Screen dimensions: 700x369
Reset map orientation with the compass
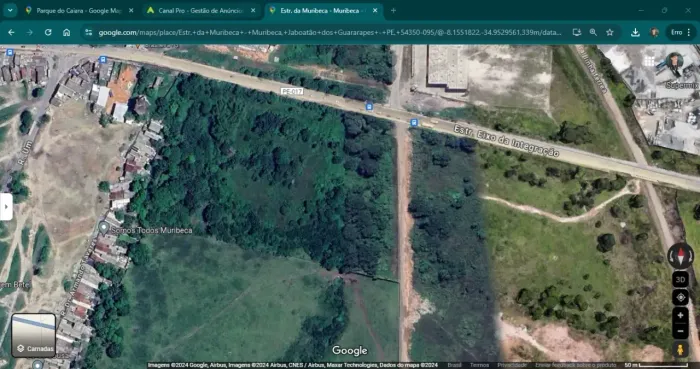[x=680, y=256]
